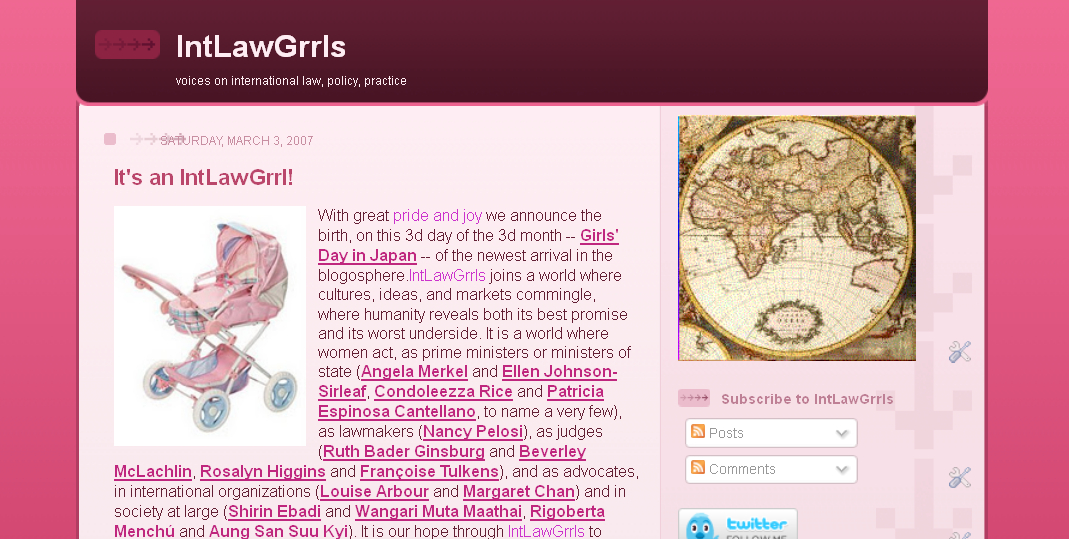Open the "It's an IntLawGrrl!" post title
Image resolution: width=1069 pixels, height=539 pixels.
click(203, 178)
